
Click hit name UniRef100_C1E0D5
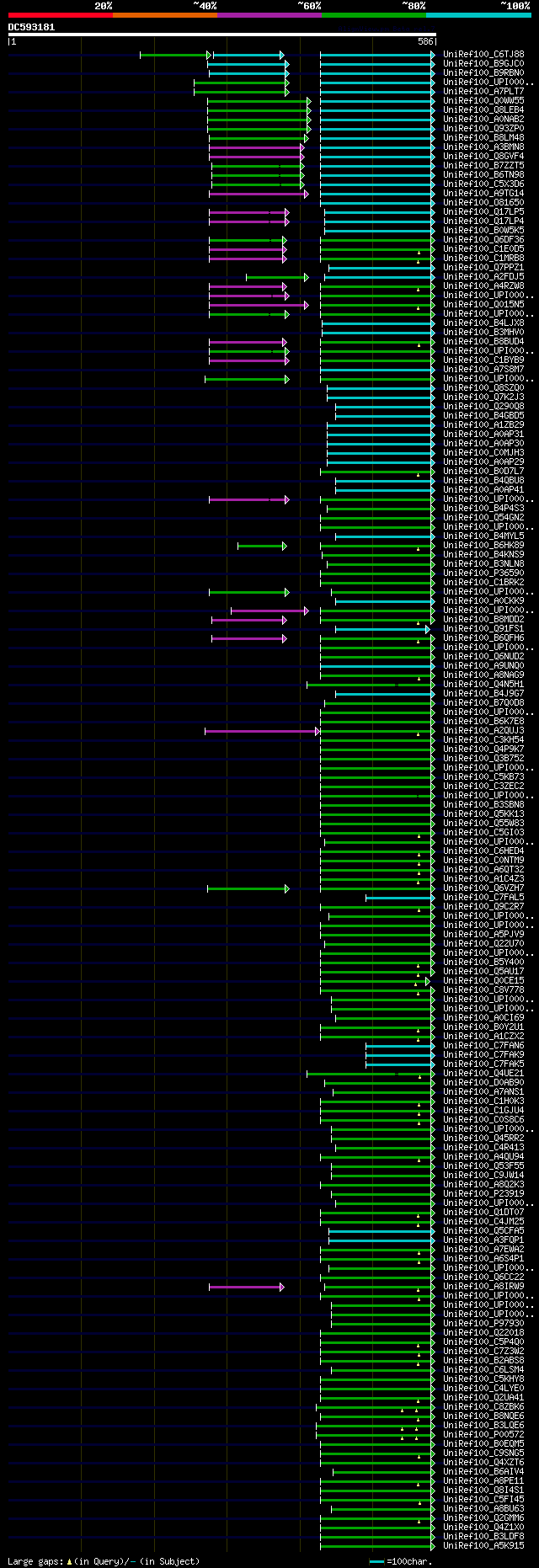483,249
